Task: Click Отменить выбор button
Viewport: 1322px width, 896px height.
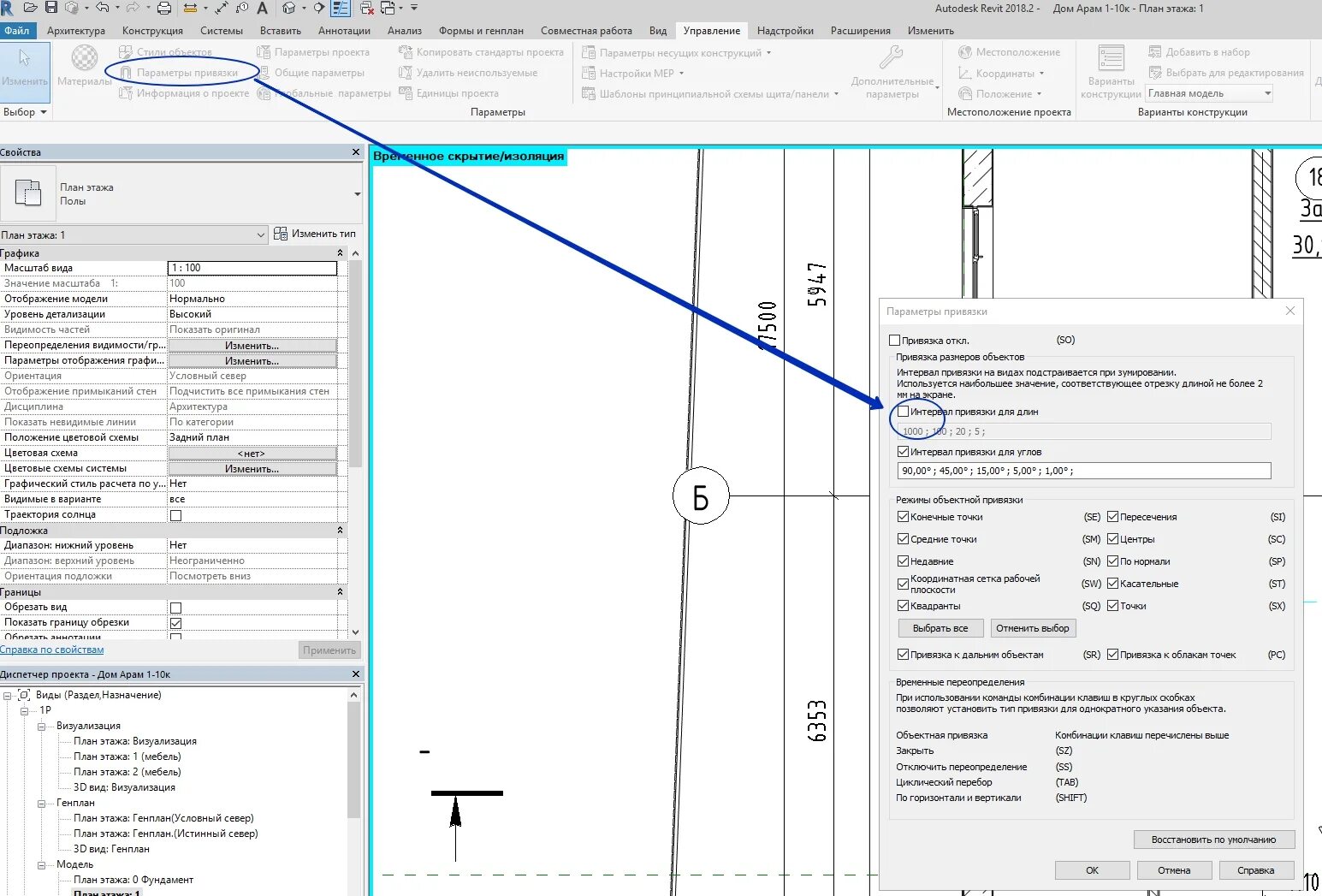Action: 1033,628
